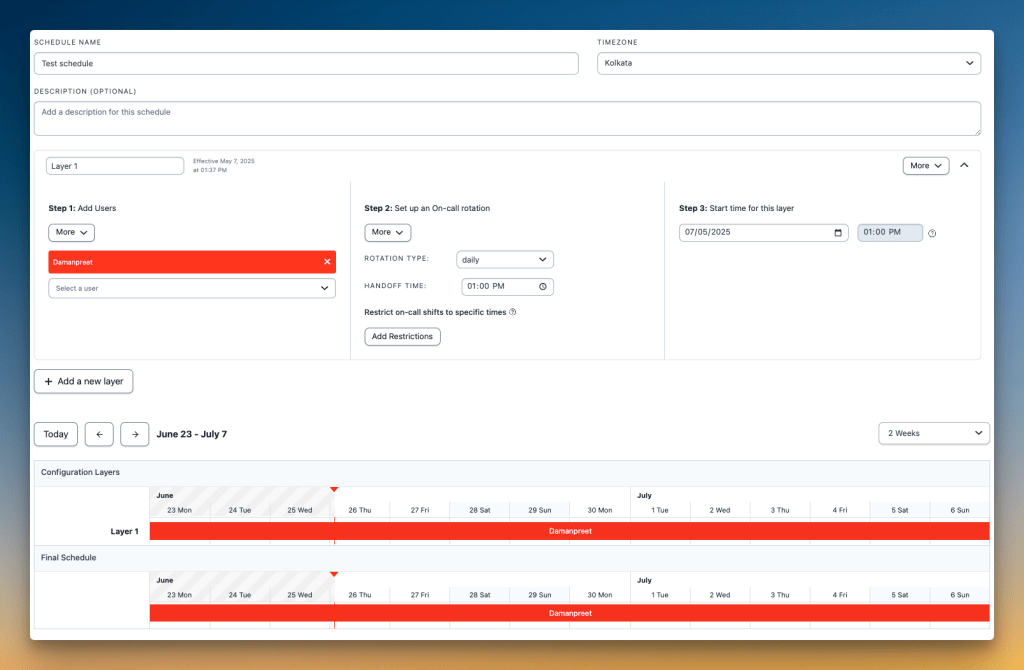
Task: Click the help icon next to restrict shifts text
Action: [510, 311]
